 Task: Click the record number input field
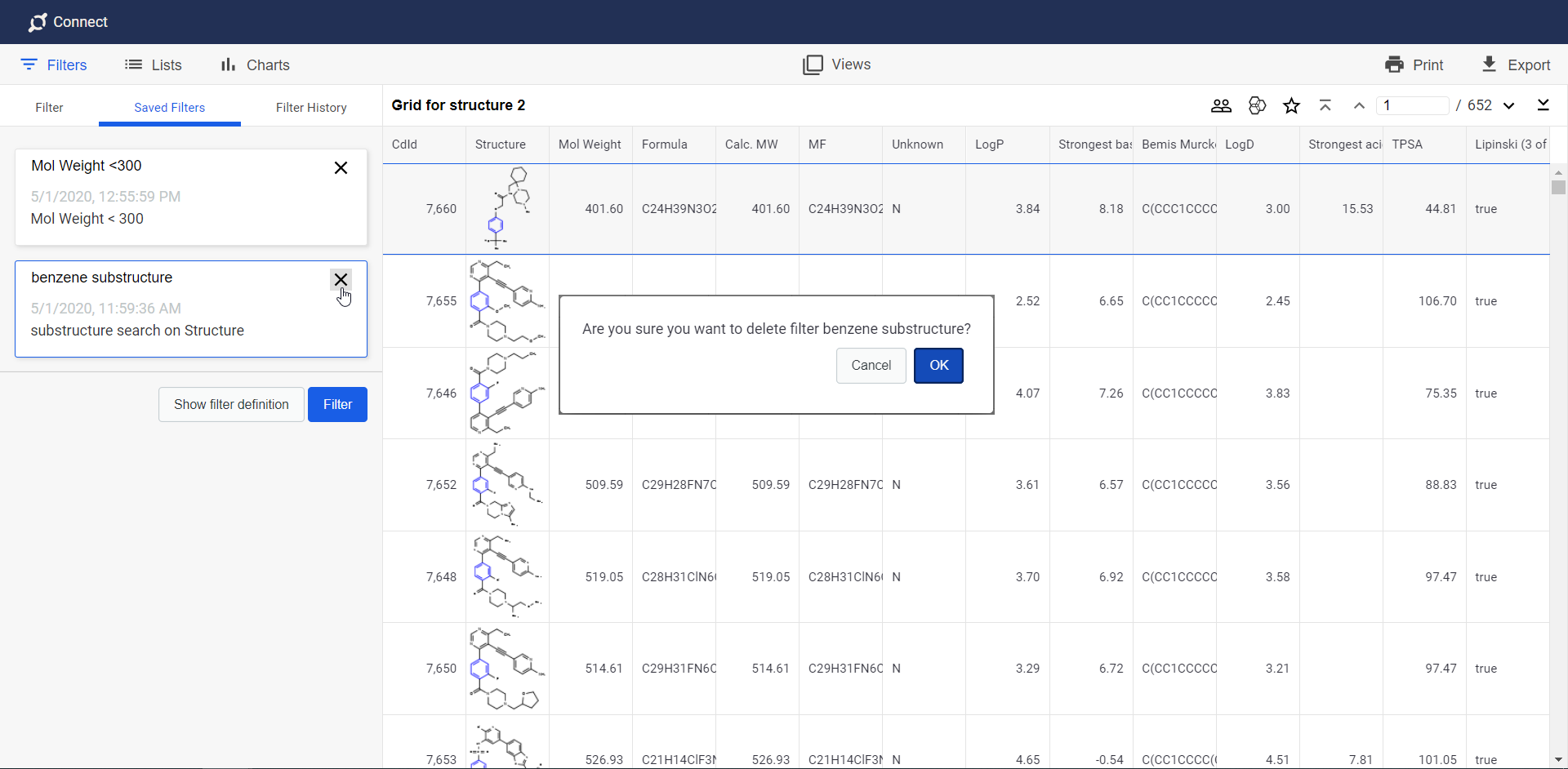pos(1413,105)
